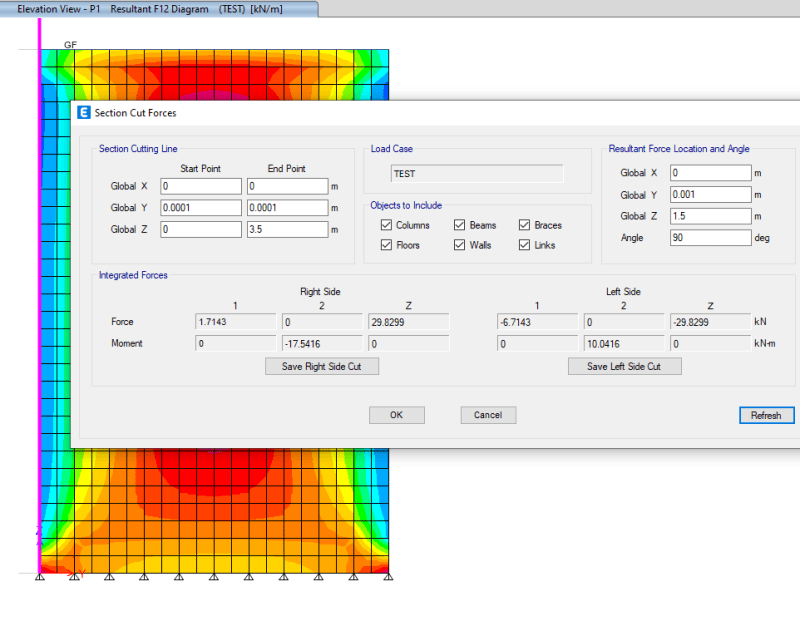Click the TEST load case field
800x621 pixels.
click(x=477, y=173)
